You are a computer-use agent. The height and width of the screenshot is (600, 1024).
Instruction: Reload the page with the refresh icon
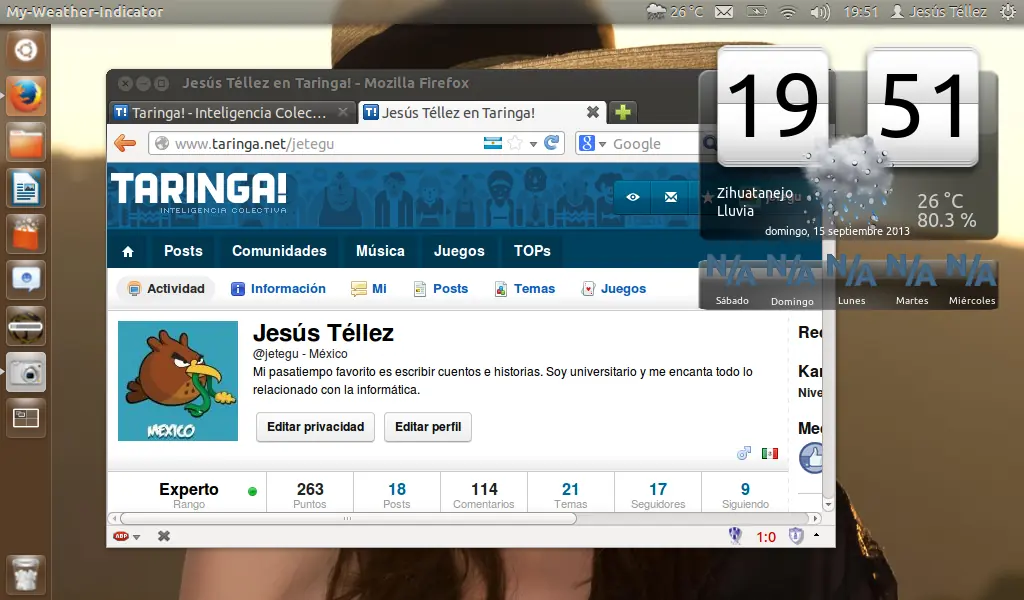[x=552, y=142]
